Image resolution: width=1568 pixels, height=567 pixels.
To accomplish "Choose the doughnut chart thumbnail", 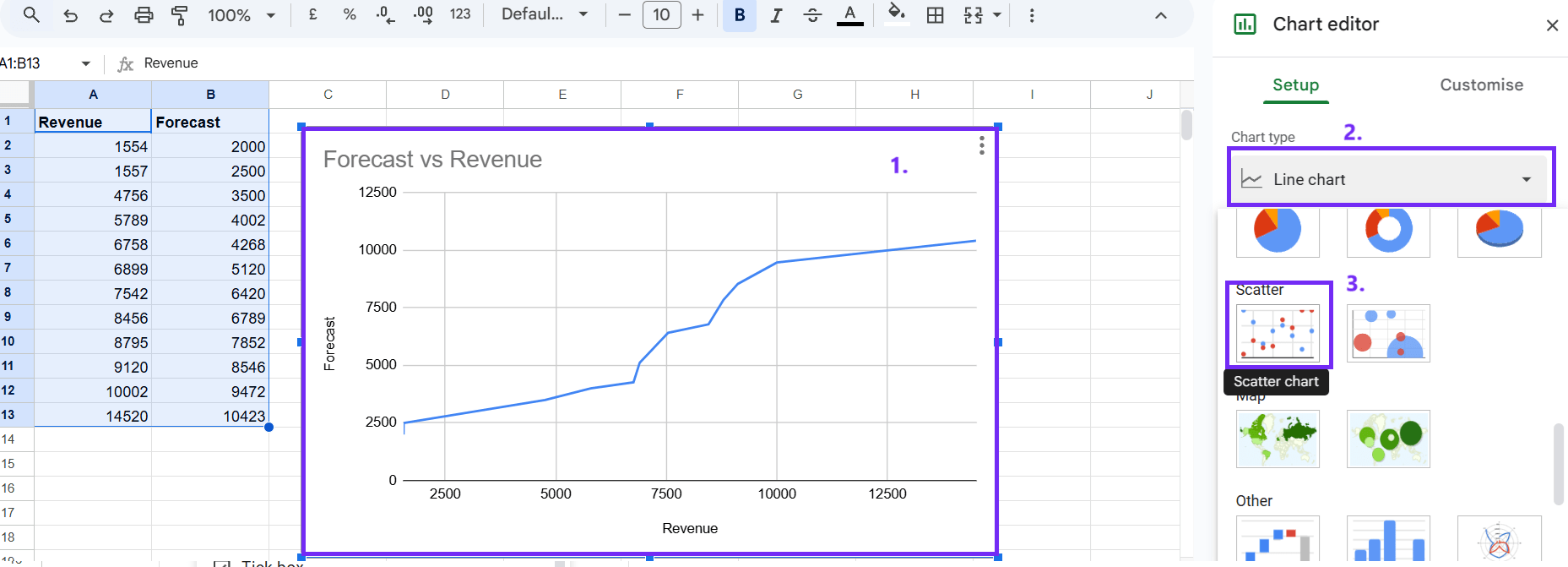I will pyautogui.click(x=1388, y=231).
